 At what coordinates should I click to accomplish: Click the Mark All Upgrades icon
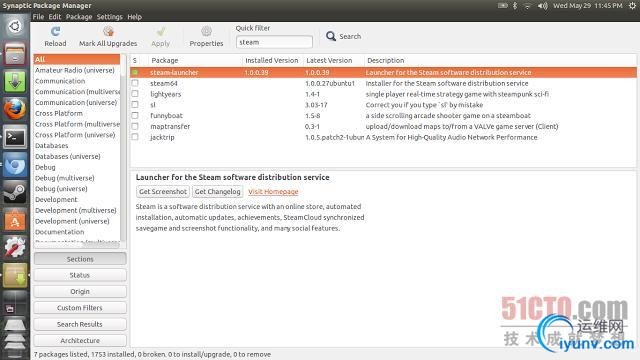108,31
